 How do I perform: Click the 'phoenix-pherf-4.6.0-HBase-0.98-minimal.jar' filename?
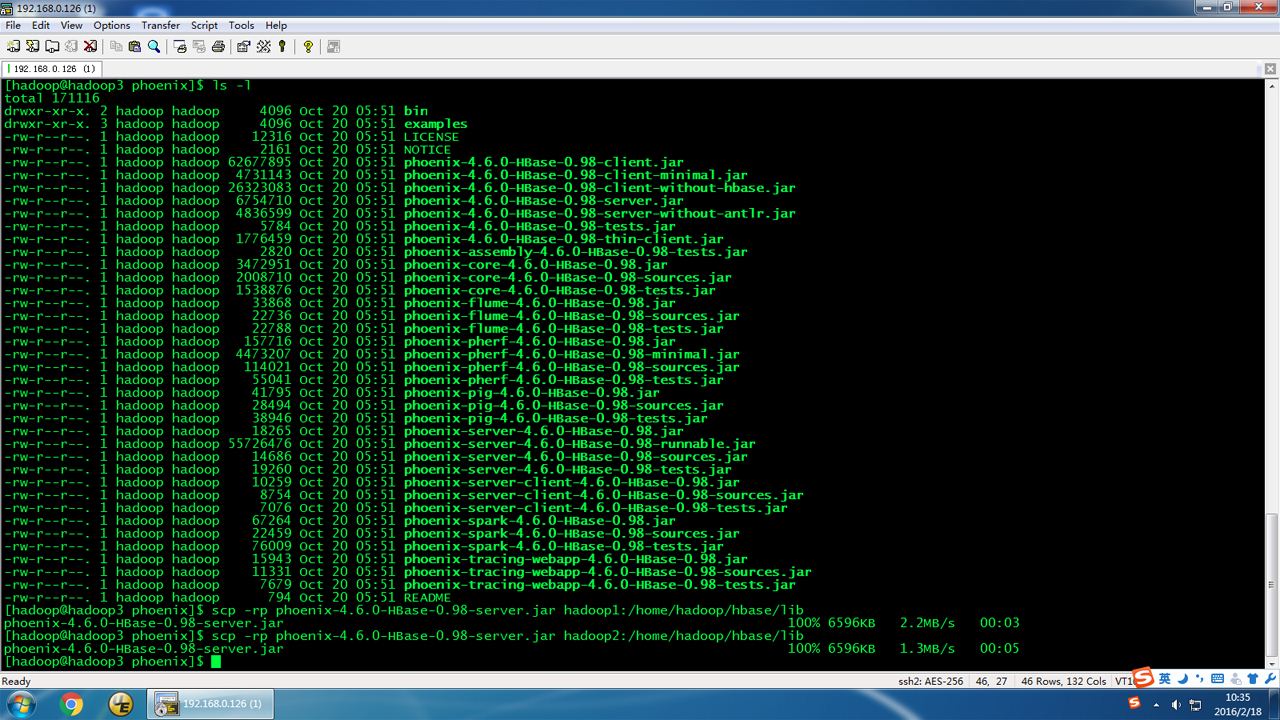tap(572, 354)
